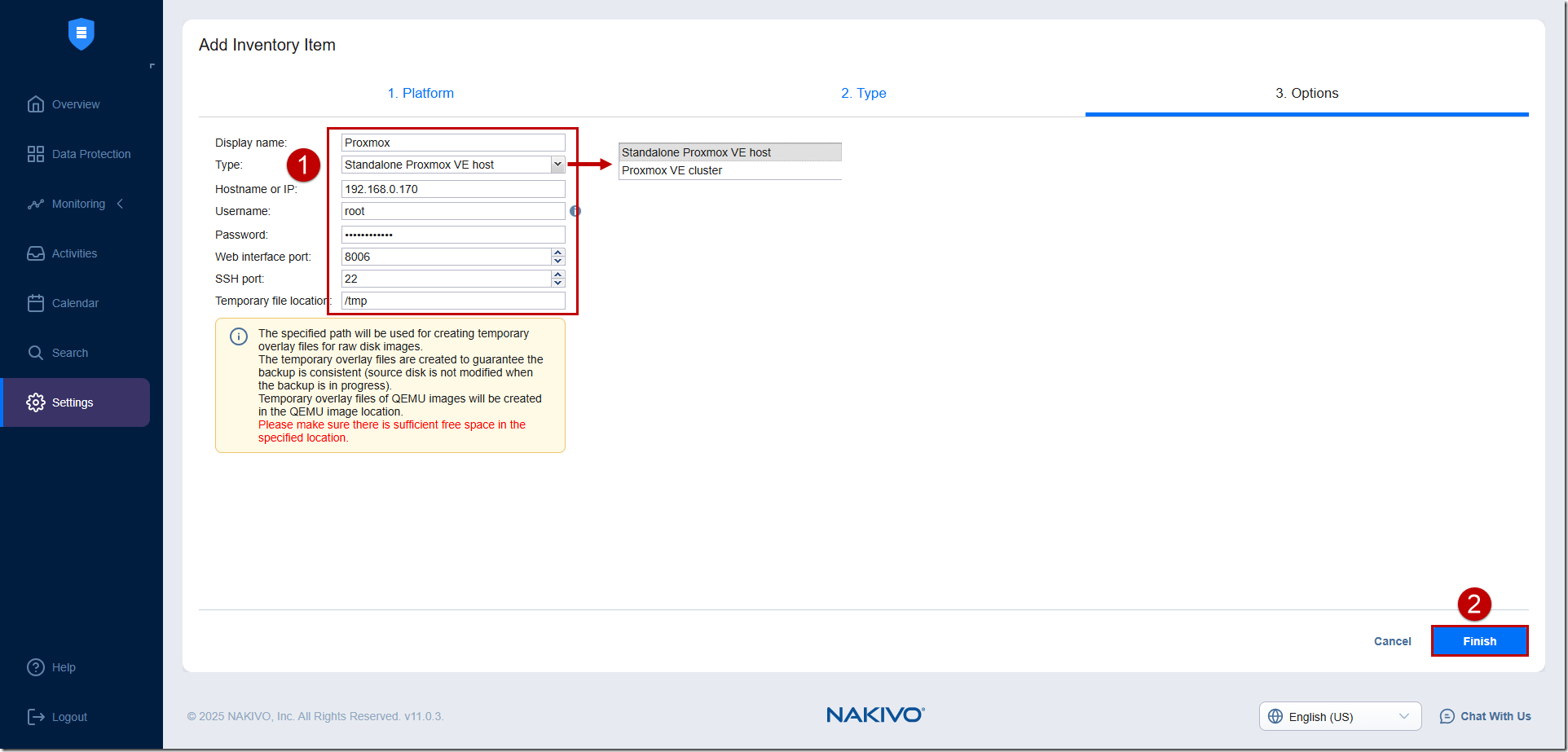1568x752 pixels.
Task: Go to the 1. Platform step tab
Action: click(421, 93)
